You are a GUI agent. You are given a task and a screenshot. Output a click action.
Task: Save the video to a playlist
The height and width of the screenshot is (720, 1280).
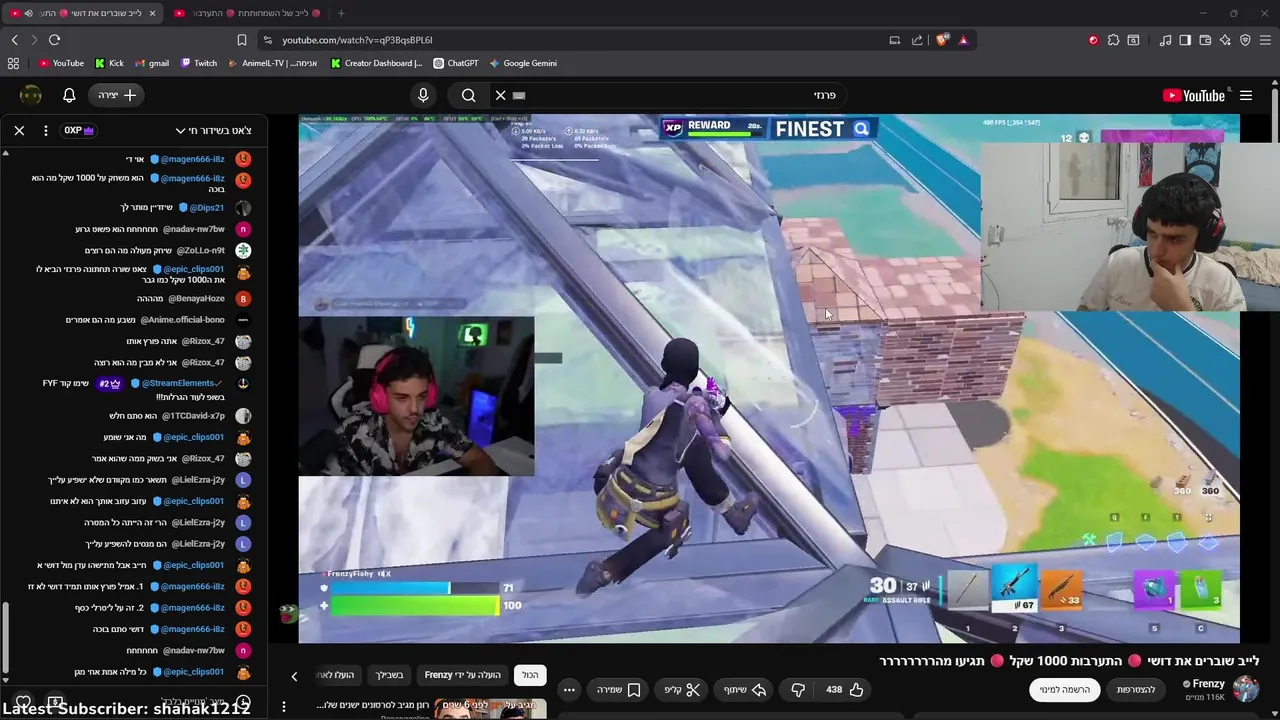[x=618, y=689]
